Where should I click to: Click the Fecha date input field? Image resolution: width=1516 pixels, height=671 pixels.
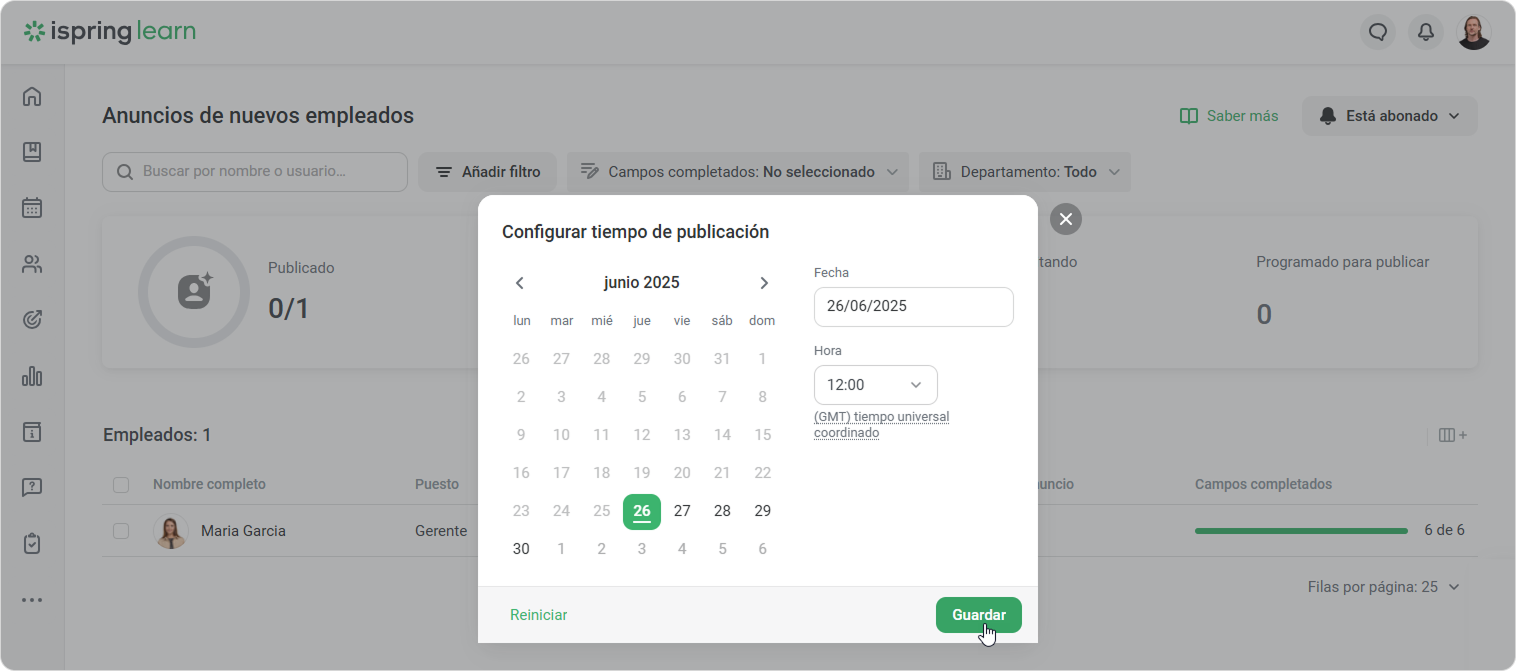pos(913,307)
